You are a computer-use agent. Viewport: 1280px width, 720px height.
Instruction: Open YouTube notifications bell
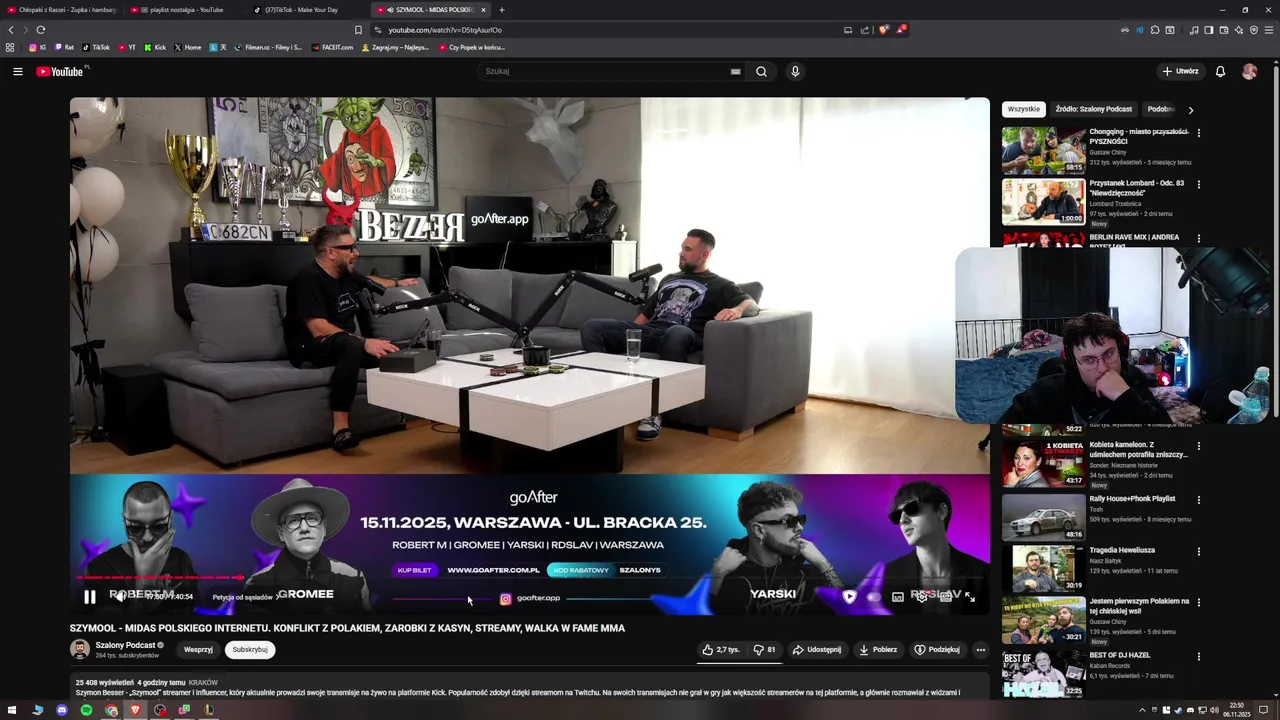(x=1220, y=72)
